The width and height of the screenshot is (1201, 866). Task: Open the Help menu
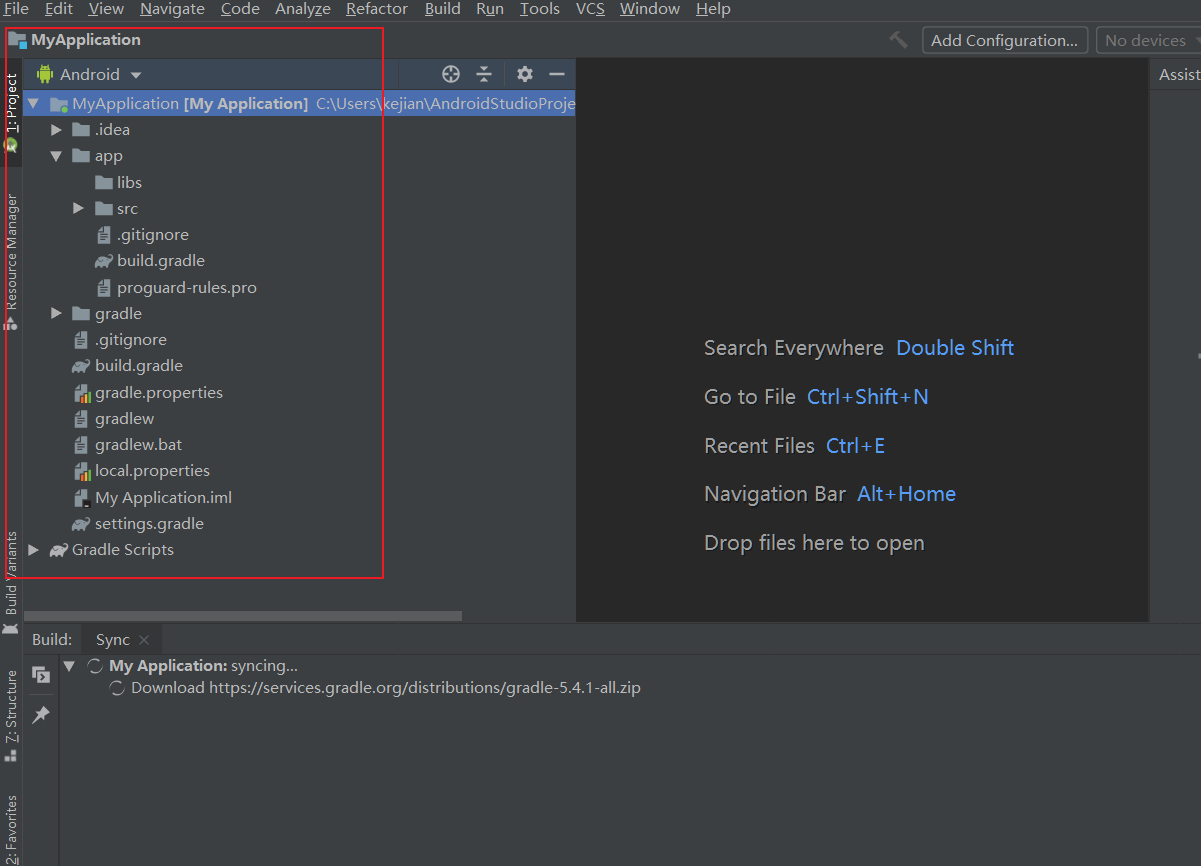(713, 9)
